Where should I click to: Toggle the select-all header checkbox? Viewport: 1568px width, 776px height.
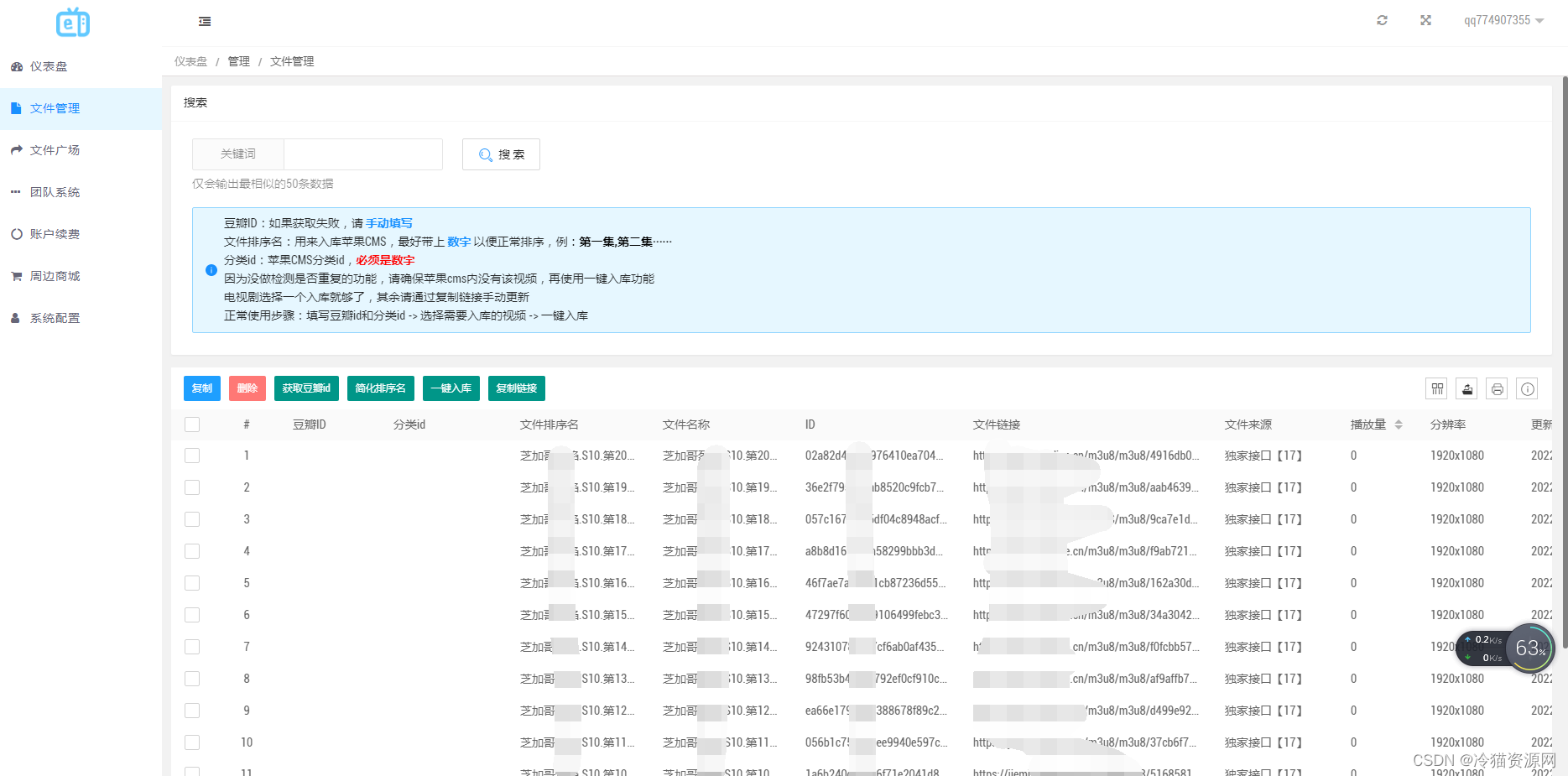click(192, 424)
